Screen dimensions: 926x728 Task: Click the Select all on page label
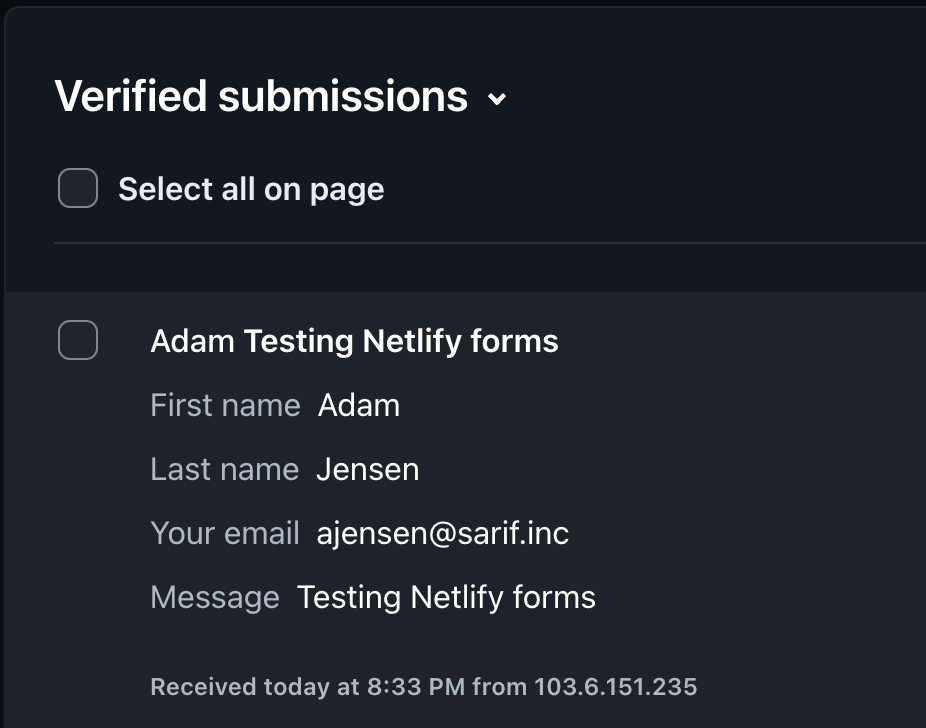pos(251,189)
